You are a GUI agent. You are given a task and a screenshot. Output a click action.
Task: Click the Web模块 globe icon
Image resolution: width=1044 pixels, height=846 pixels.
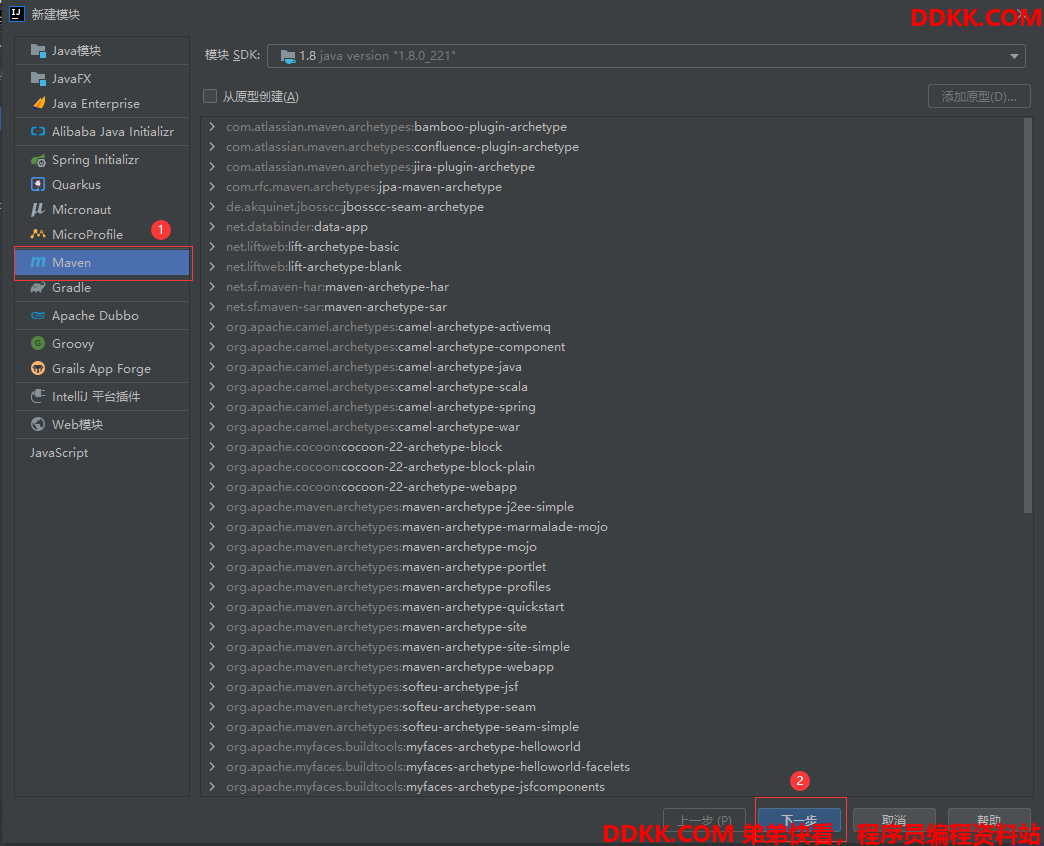(38, 424)
